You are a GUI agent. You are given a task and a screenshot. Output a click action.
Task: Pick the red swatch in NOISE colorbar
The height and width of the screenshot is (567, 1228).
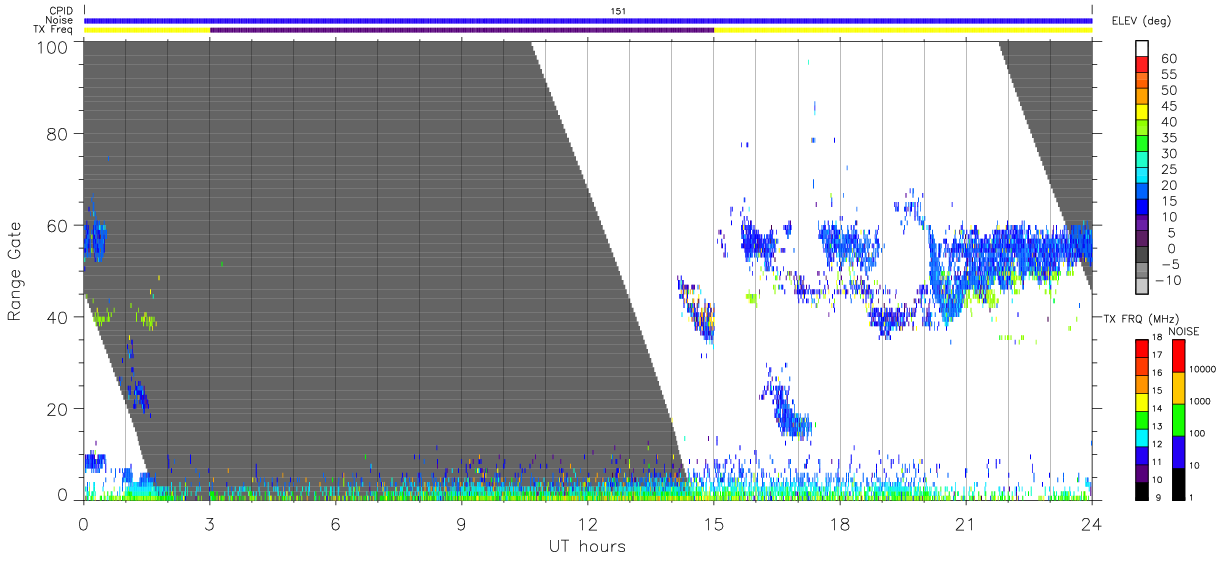point(1179,355)
